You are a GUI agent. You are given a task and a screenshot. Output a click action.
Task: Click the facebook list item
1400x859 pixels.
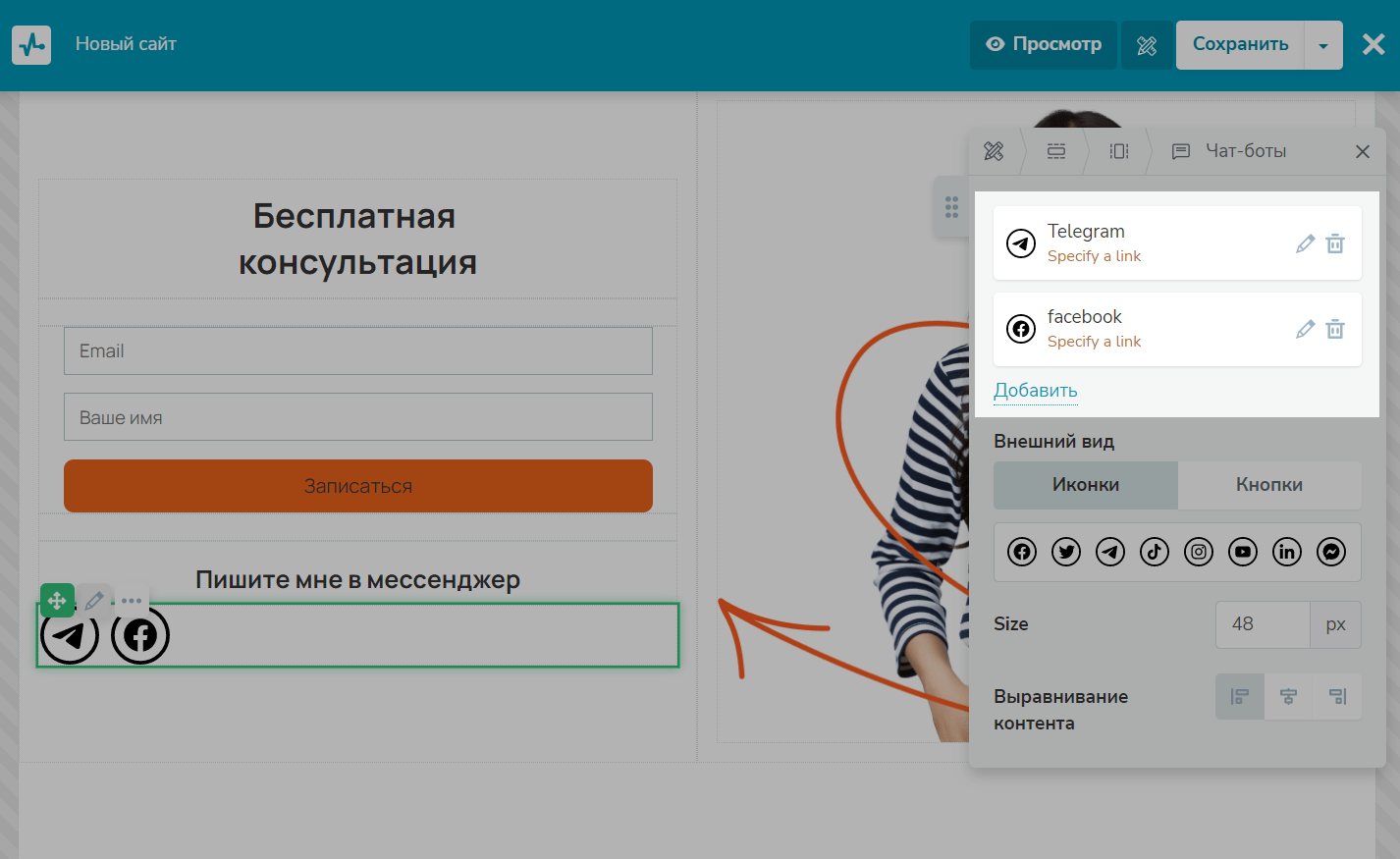[1177, 329]
